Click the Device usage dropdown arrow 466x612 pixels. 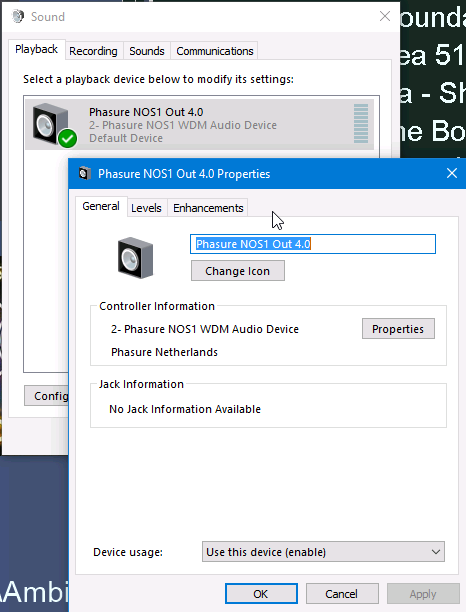point(436,552)
